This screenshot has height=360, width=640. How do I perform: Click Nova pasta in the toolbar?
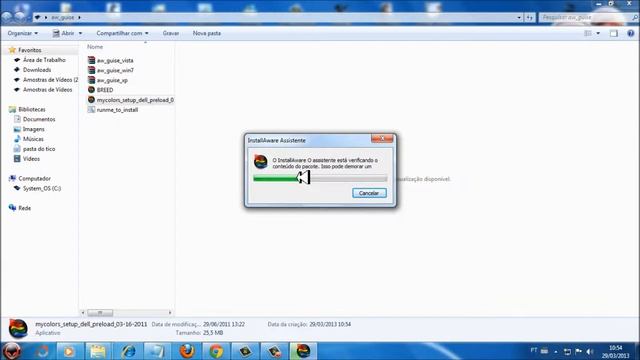pyautogui.click(x=207, y=33)
